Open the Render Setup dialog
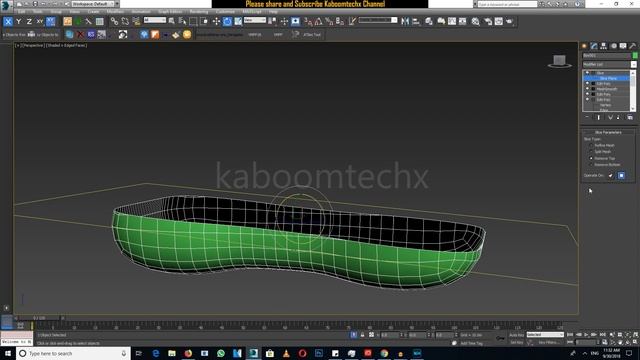640x360 pixels. (x=488, y=21)
